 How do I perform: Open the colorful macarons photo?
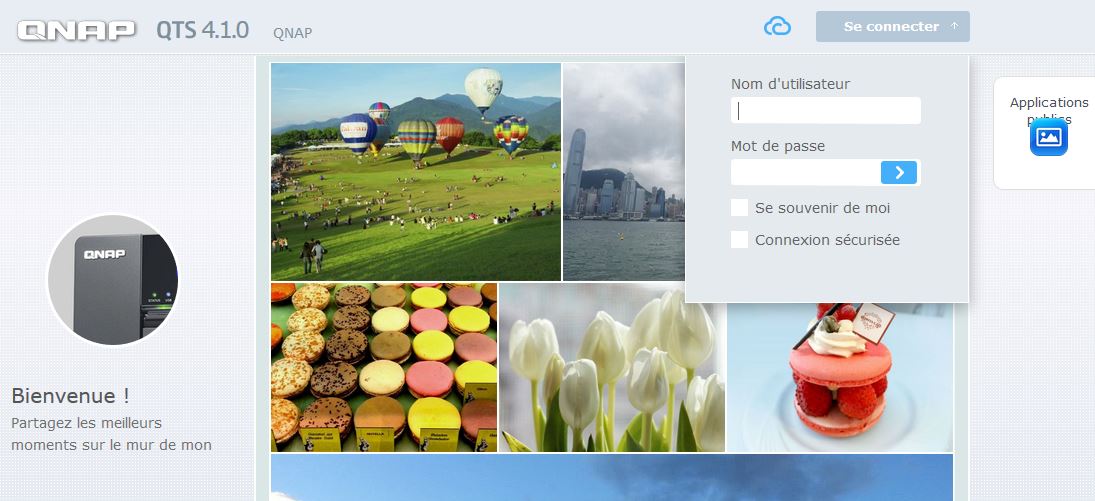click(384, 368)
